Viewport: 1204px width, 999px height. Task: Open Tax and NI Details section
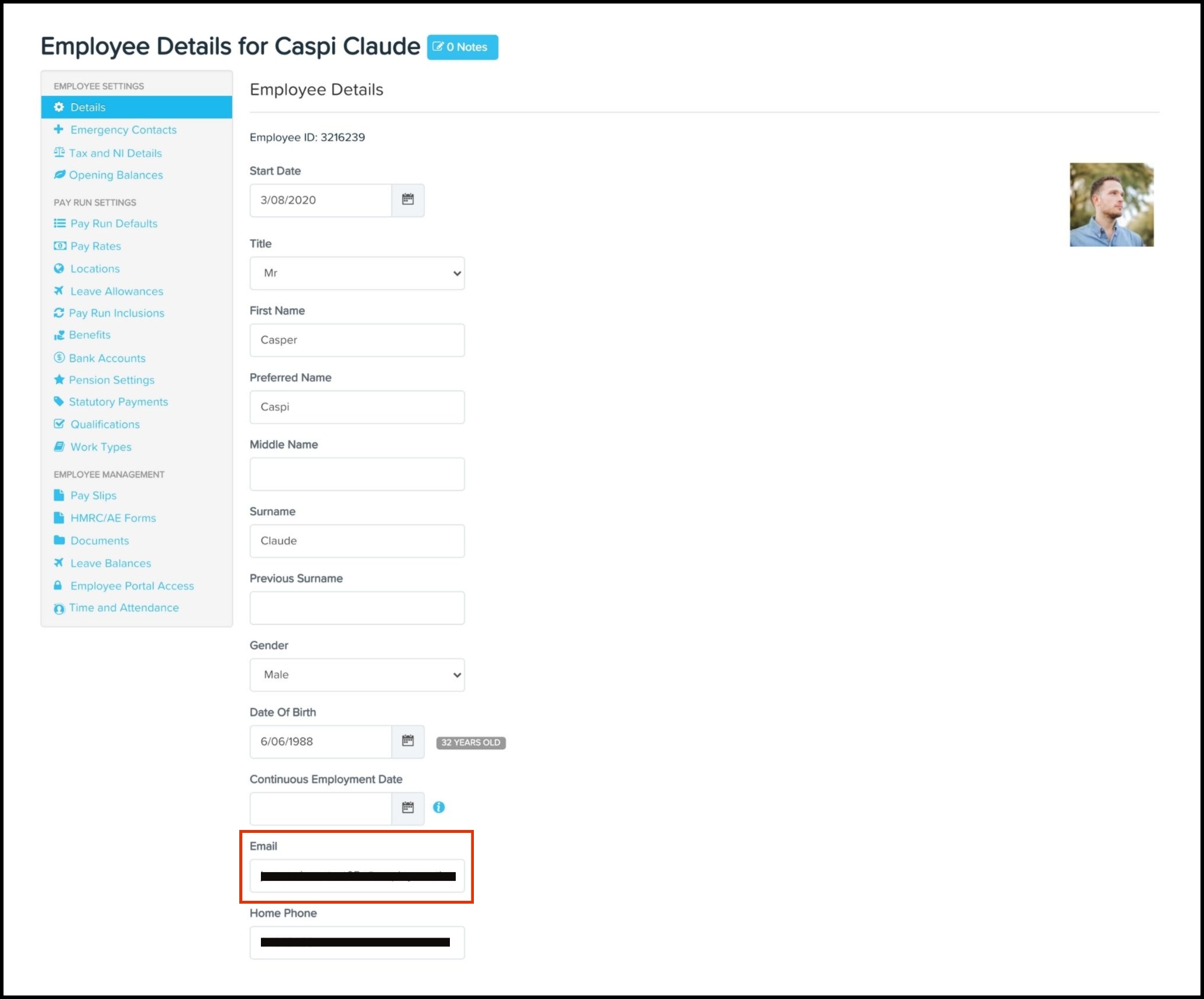[x=115, y=153]
